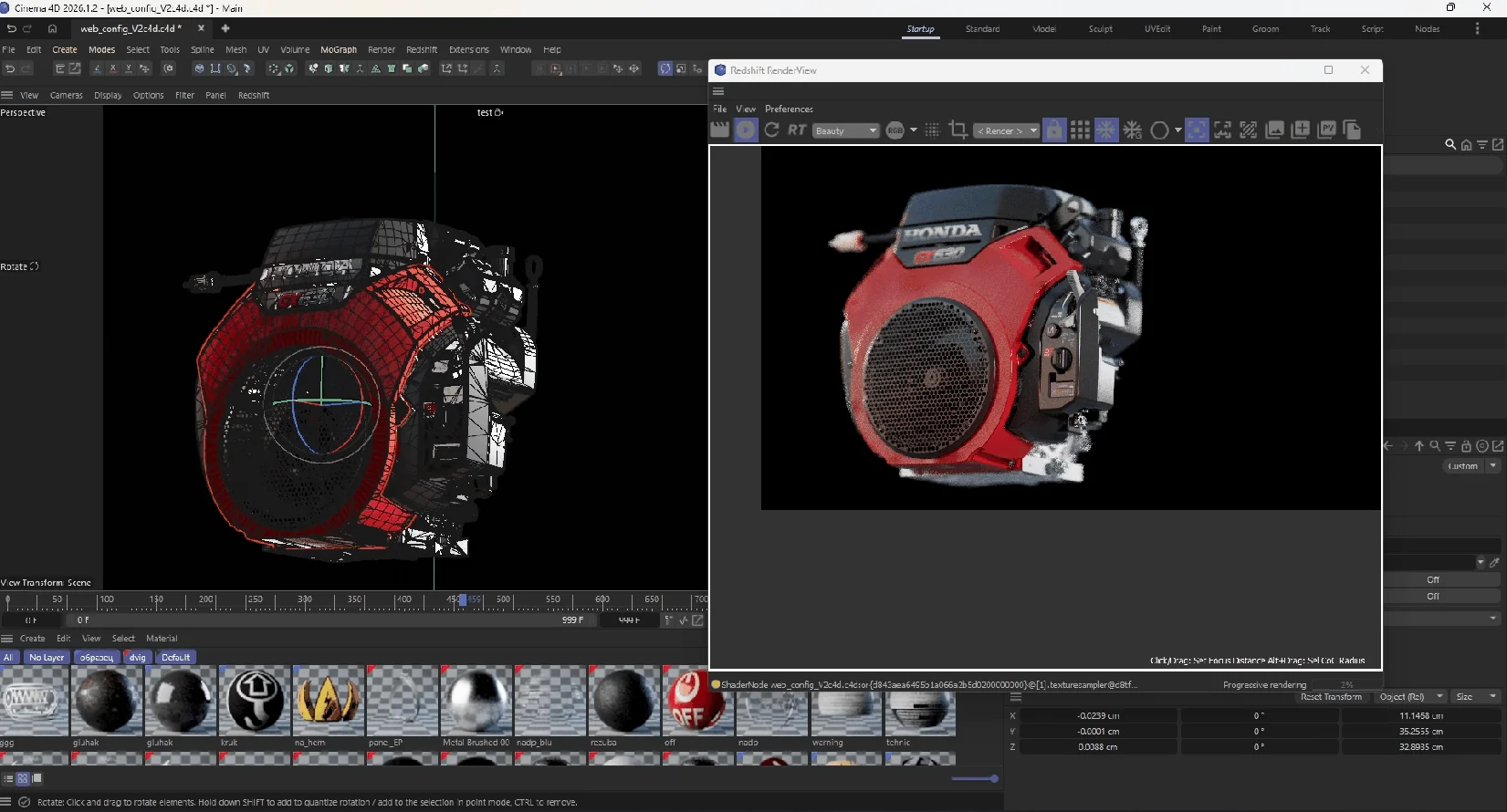Open the Render camera dropdown
The image size is (1507, 812).
click(1007, 130)
